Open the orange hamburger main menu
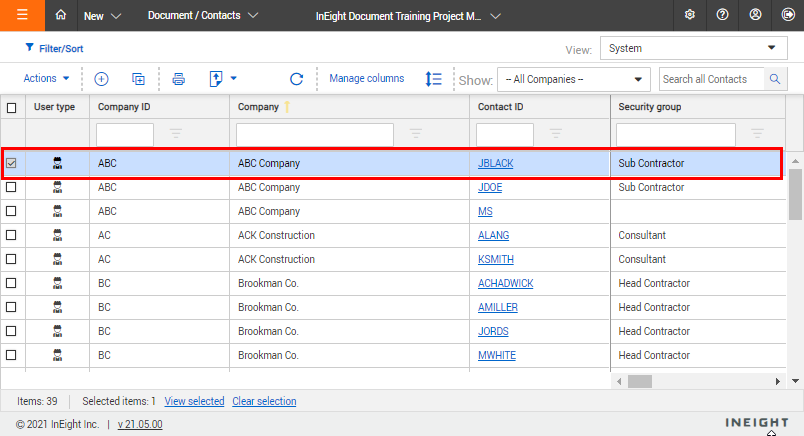The width and height of the screenshot is (804, 436). coord(22,15)
